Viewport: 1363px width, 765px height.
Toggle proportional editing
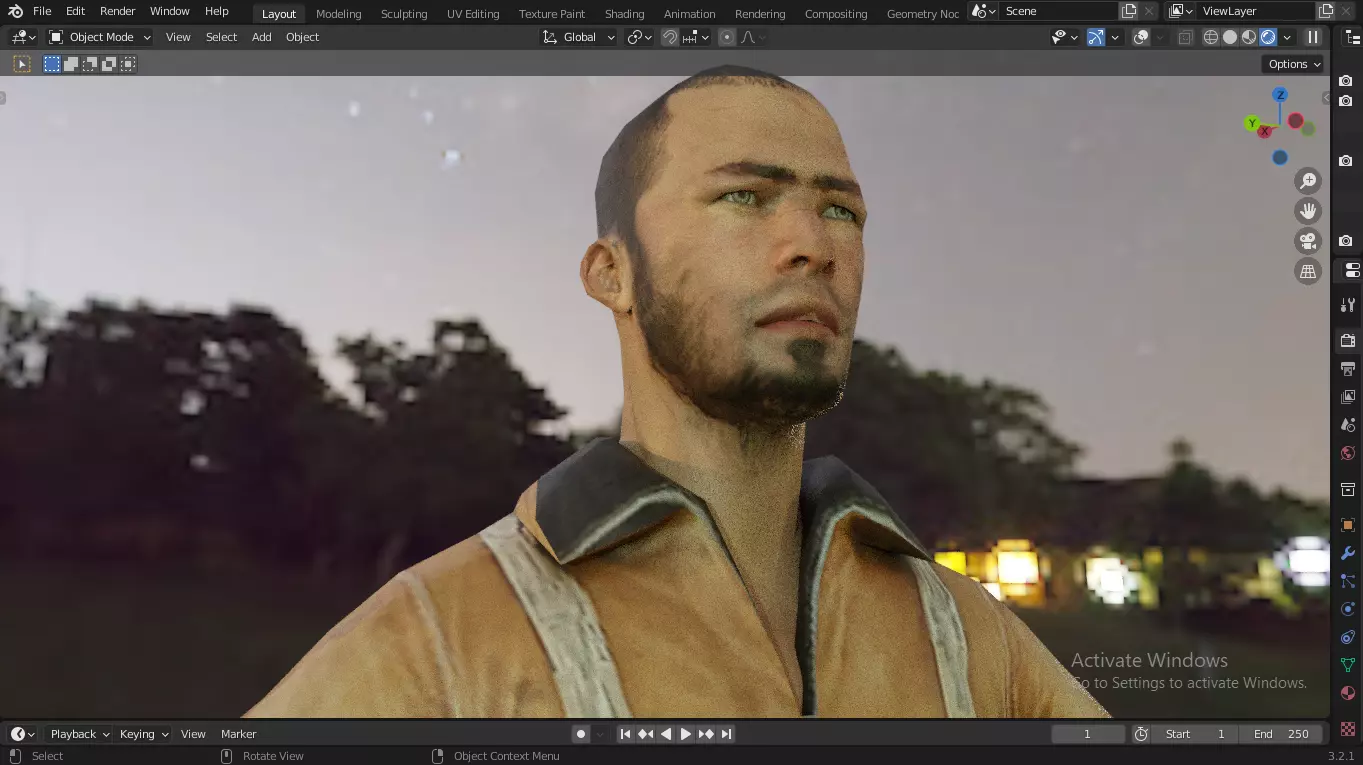[x=727, y=37]
